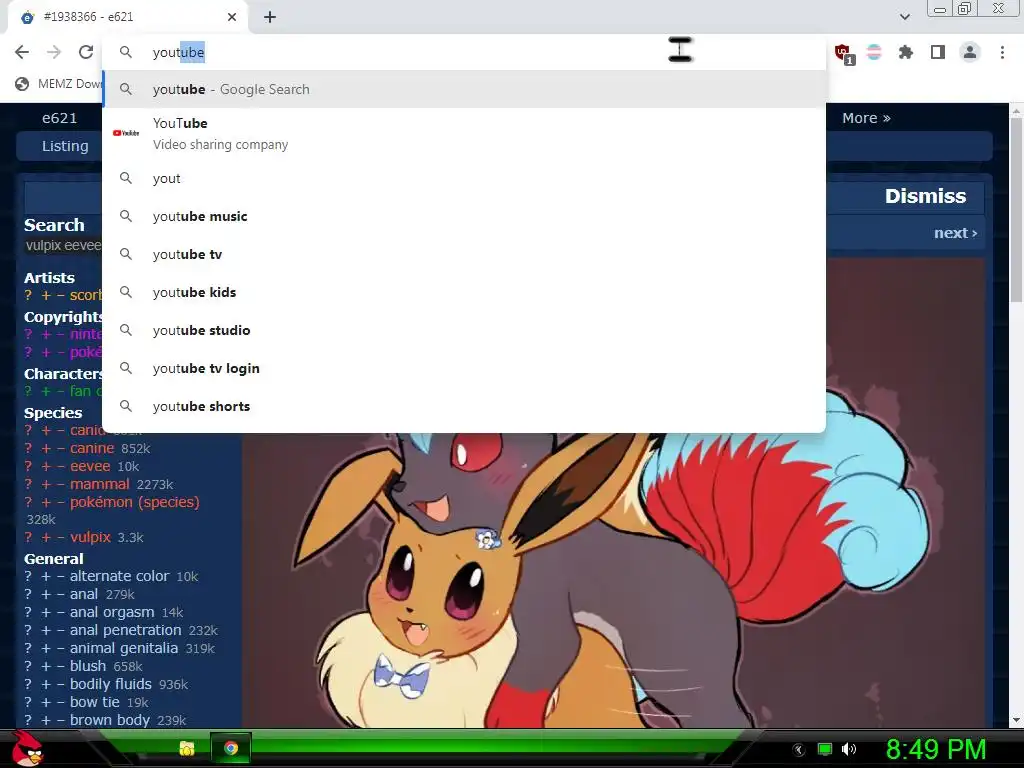Click the green network tray icon
This screenshot has height=768, width=1024.
click(825, 749)
